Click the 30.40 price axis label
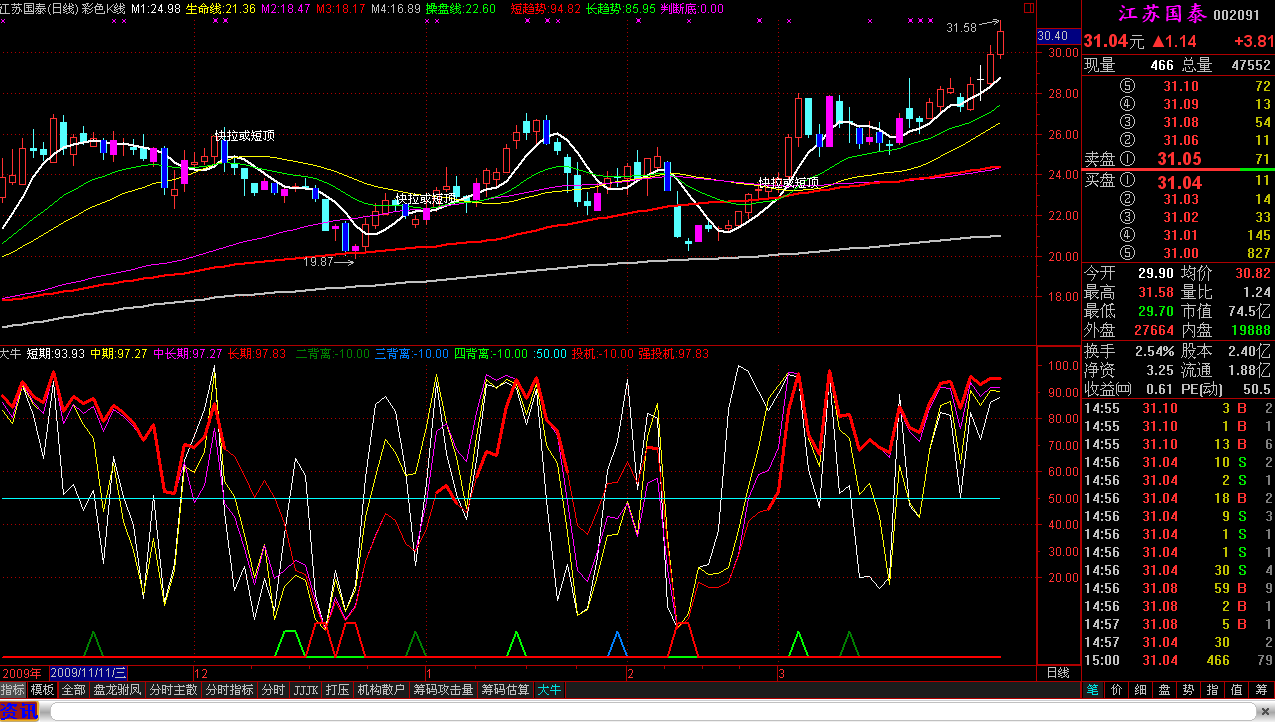1275x722 pixels. click(1053, 36)
